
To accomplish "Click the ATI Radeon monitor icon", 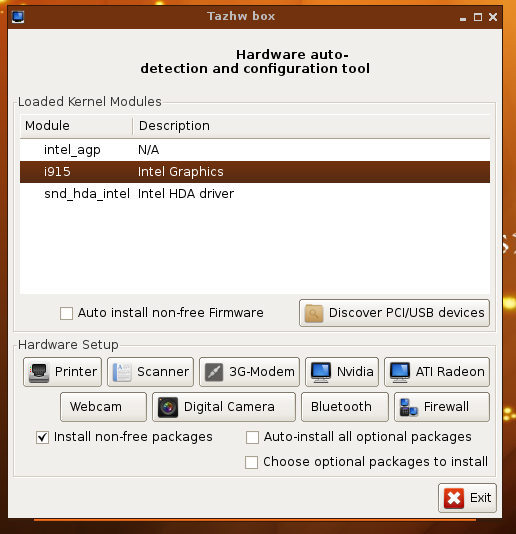I will tap(400, 372).
